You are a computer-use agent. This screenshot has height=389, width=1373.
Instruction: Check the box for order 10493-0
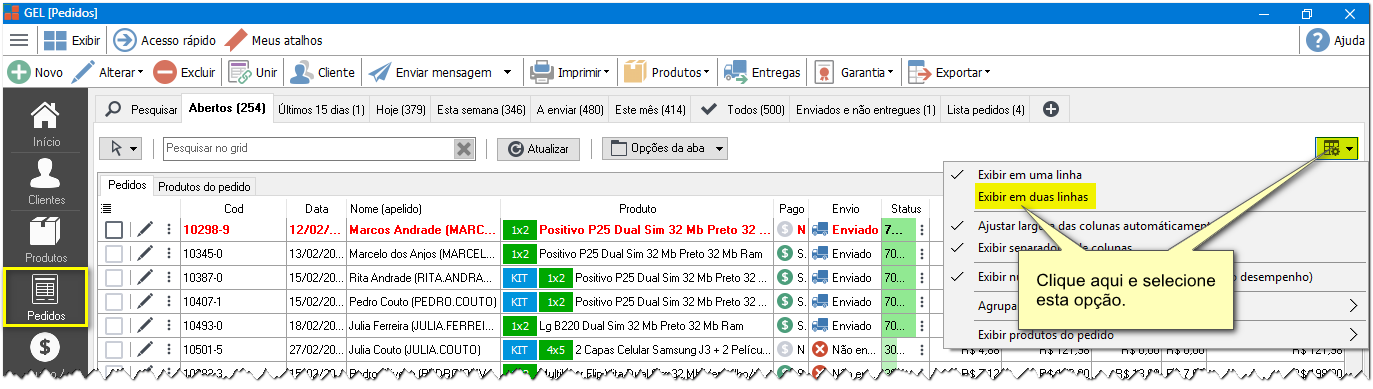115,325
